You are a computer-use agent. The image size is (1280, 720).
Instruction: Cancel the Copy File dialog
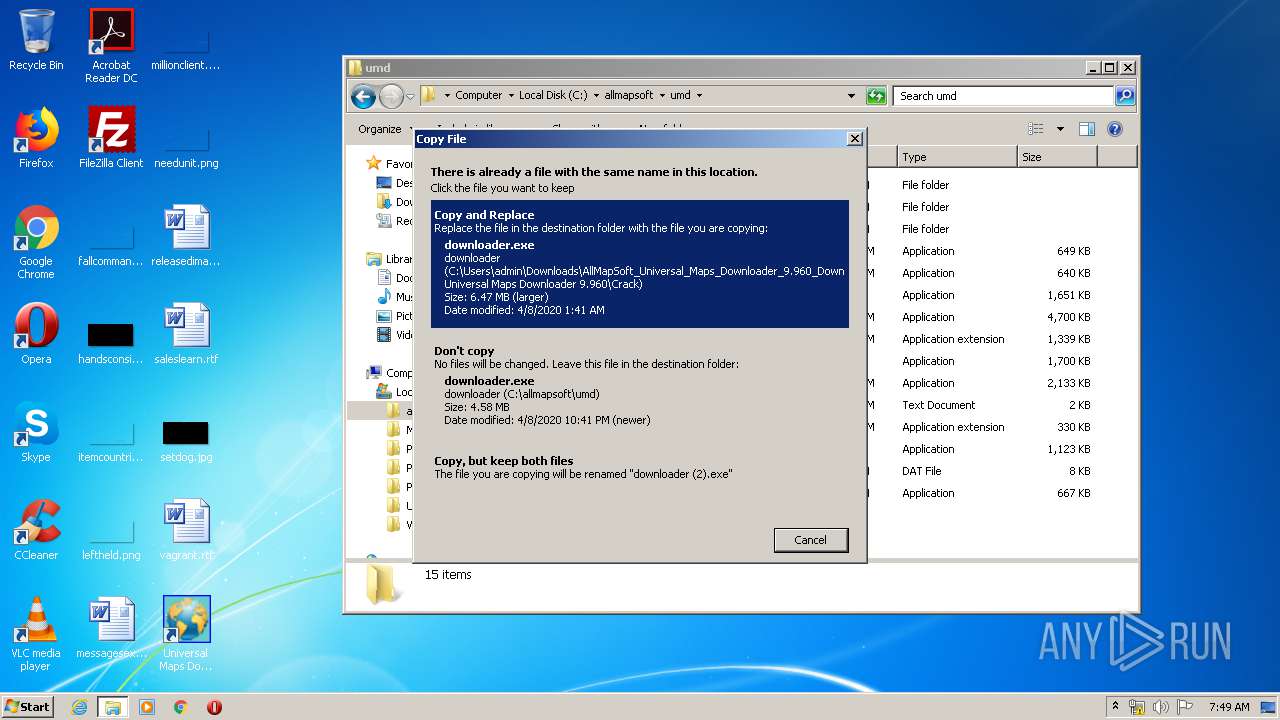point(810,540)
